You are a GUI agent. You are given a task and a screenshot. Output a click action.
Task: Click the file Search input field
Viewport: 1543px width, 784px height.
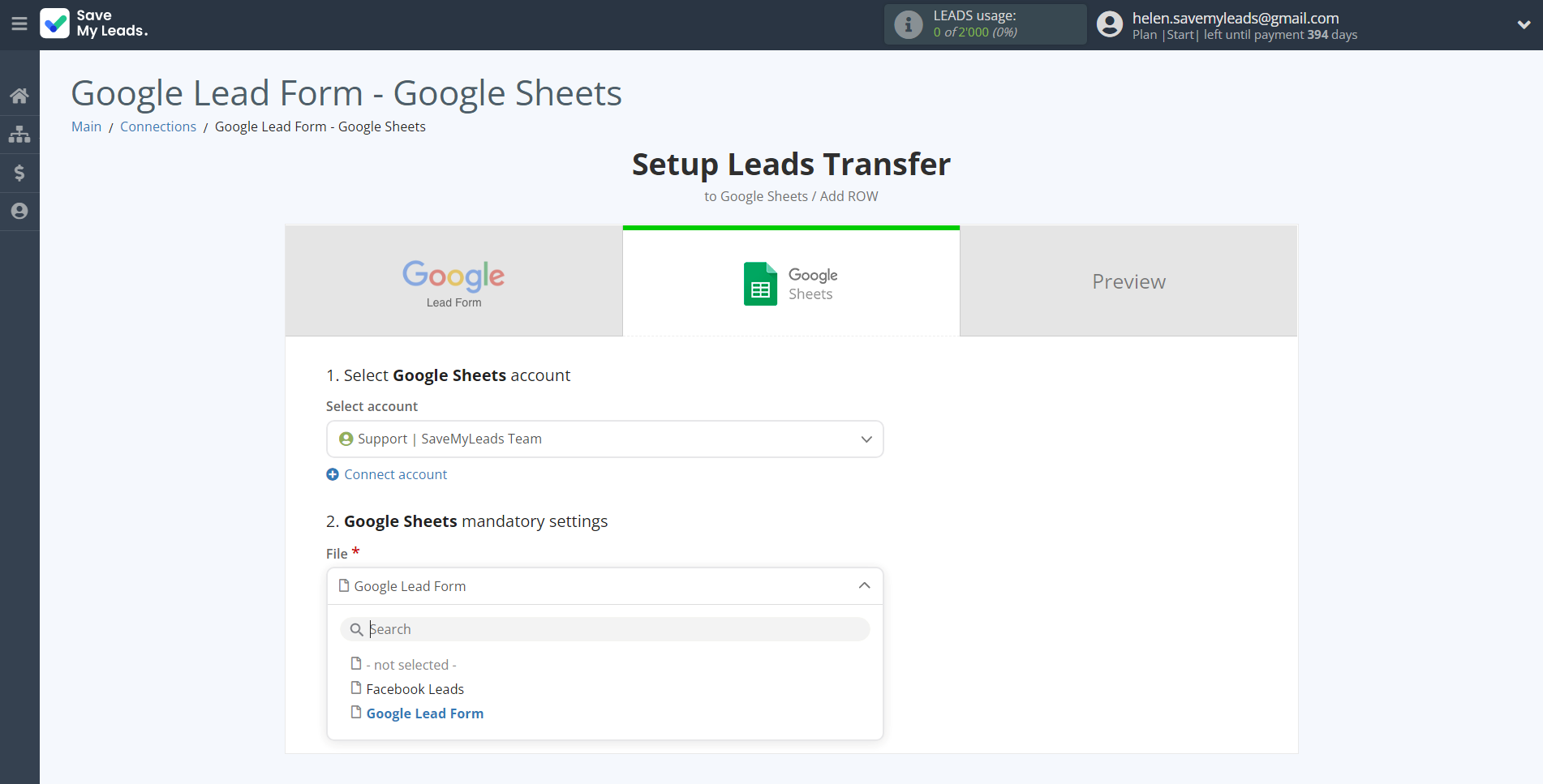tap(604, 629)
